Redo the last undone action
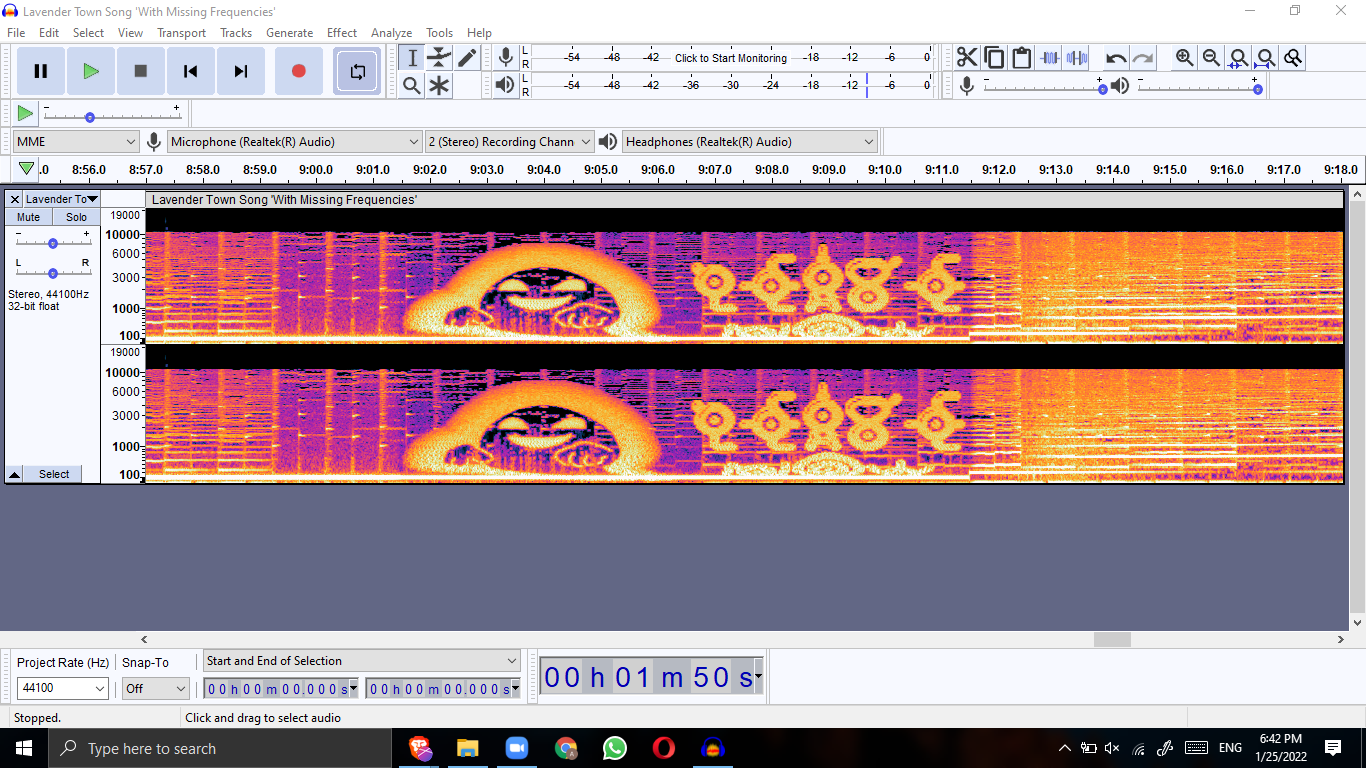 (x=1143, y=58)
